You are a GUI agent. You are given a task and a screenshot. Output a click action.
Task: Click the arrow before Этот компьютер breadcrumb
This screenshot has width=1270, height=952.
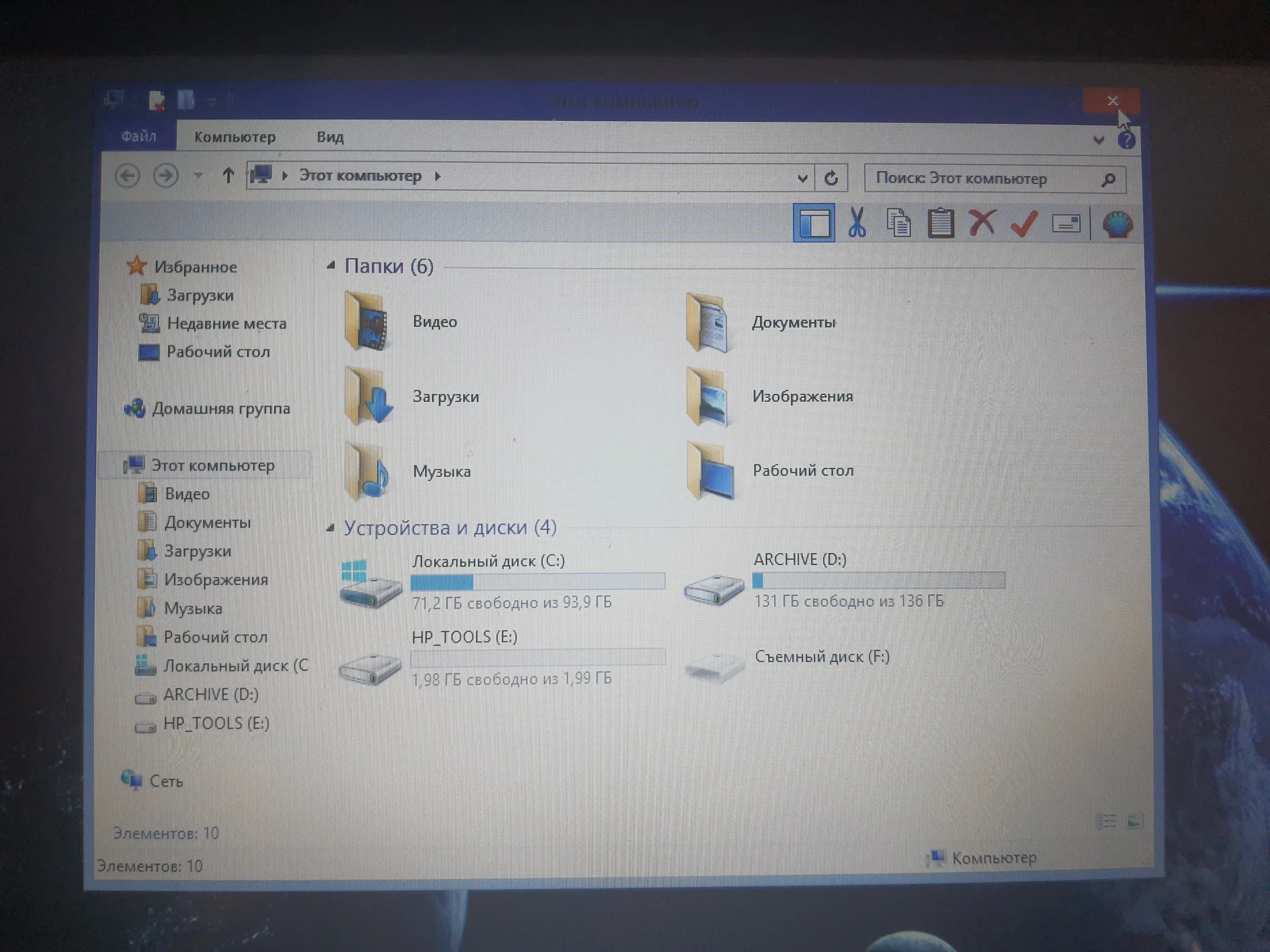(x=284, y=176)
